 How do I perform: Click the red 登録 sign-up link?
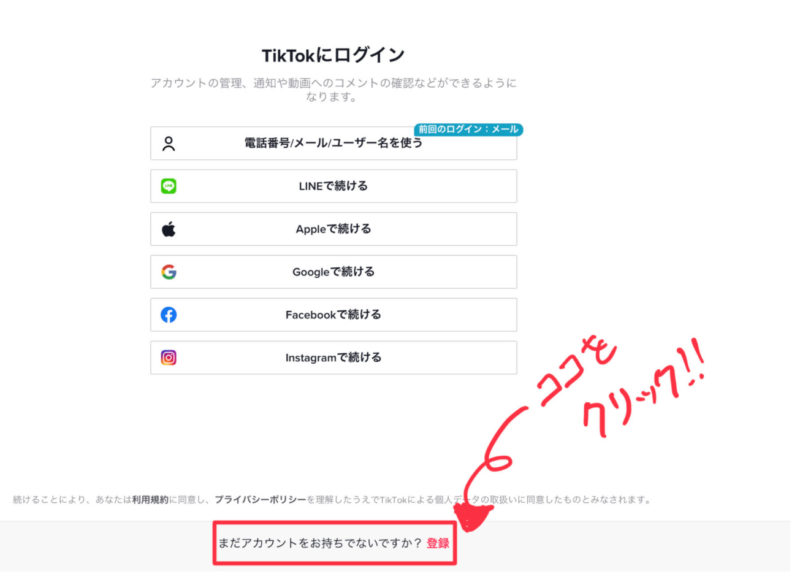[x=438, y=543]
